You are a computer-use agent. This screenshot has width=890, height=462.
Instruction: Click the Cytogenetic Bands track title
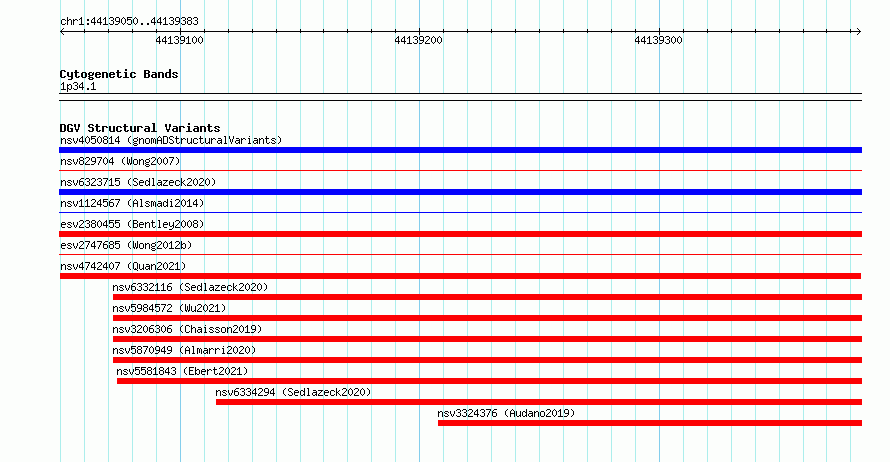(119, 74)
